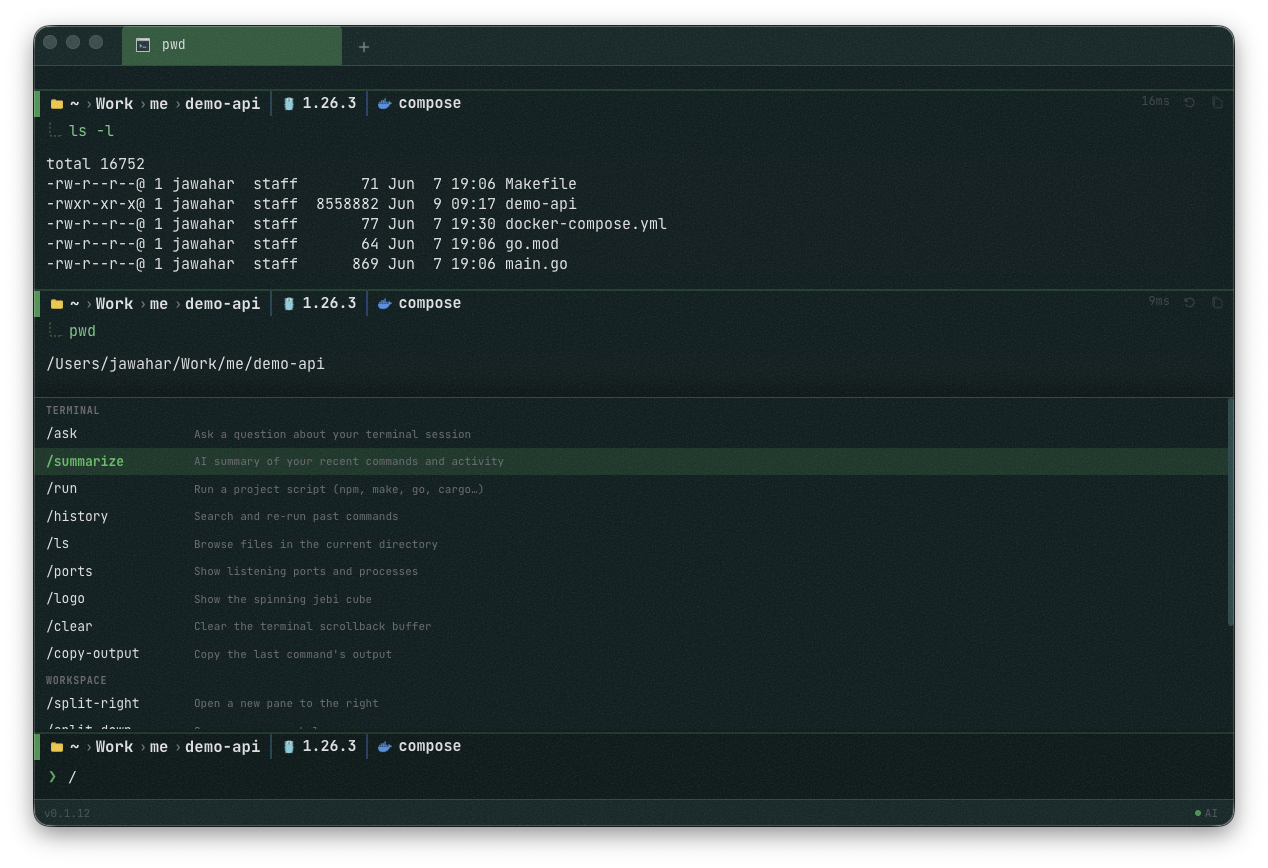This screenshot has width=1268, height=868.
Task: Click 'Show the spinning jebi cube' description
Action: tap(283, 599)
